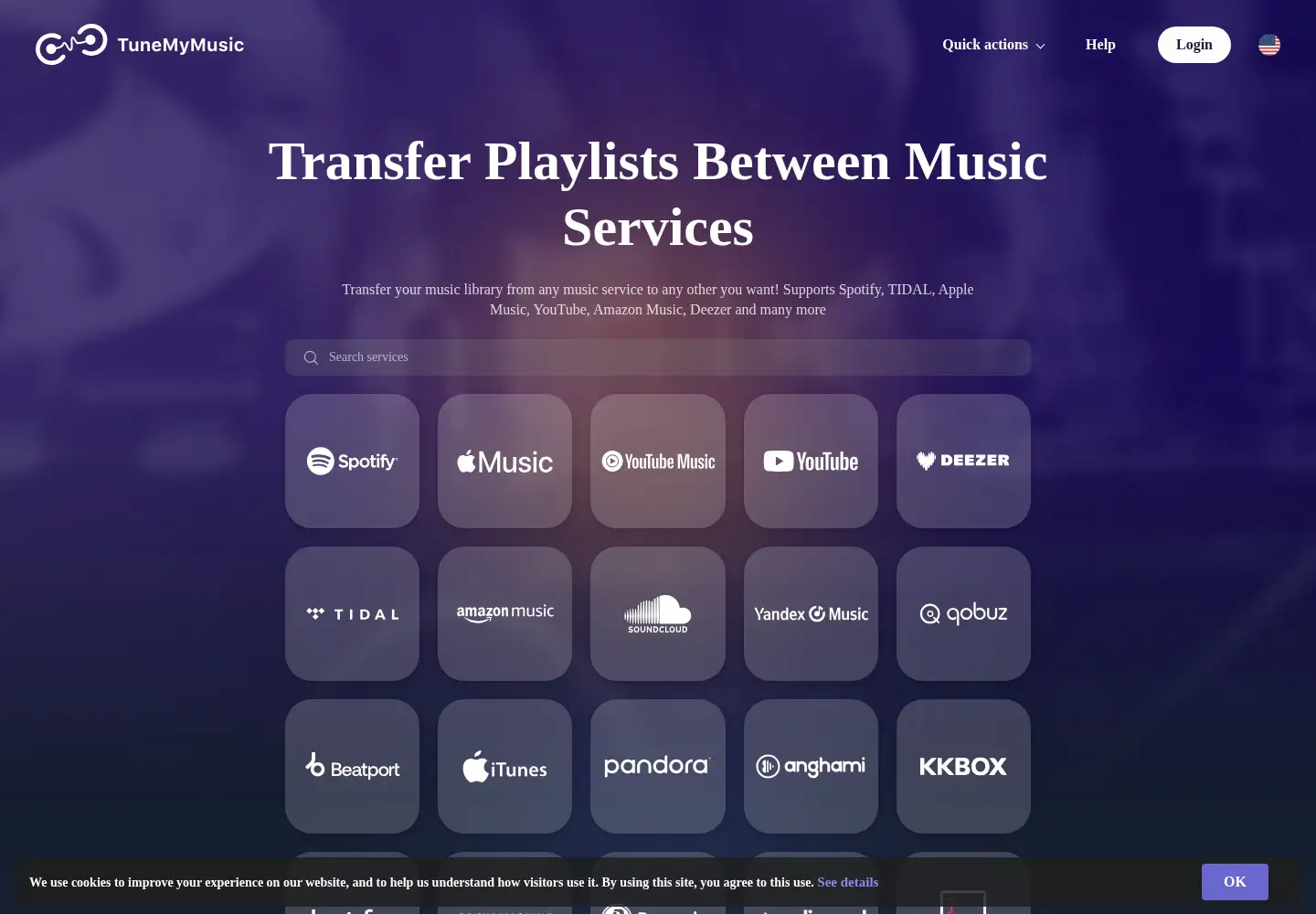This screenshot has width=1316, height=914.
Task: Choose the Anghami service tile
Action: coord(811,766)
